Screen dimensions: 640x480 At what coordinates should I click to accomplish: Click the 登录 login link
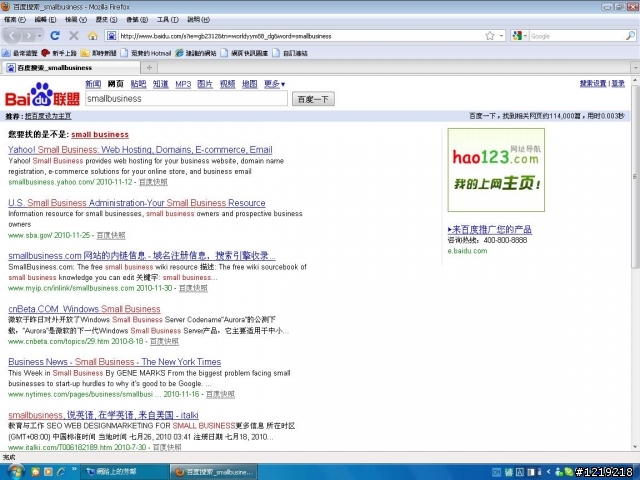618,83
